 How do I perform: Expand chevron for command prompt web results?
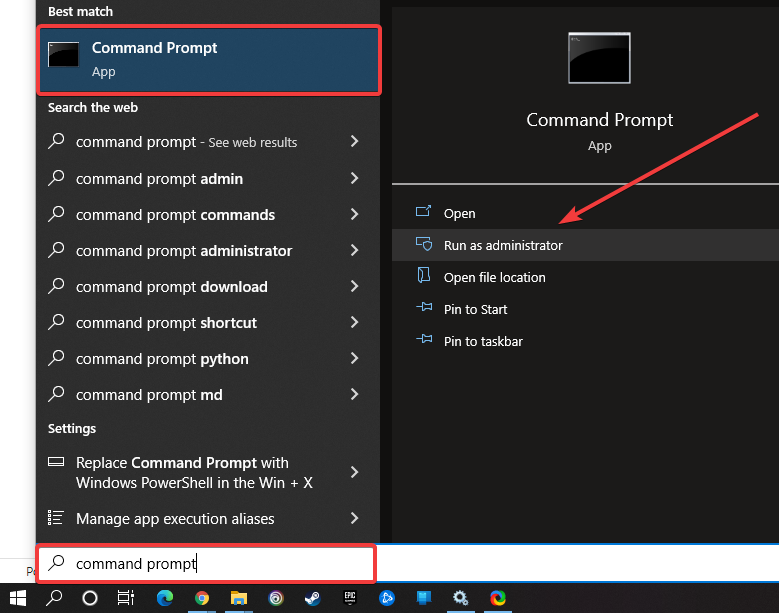point(354,142)
